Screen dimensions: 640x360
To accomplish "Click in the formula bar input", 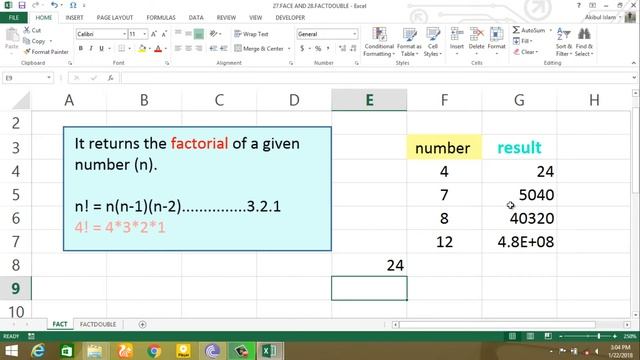I will 376,78.
